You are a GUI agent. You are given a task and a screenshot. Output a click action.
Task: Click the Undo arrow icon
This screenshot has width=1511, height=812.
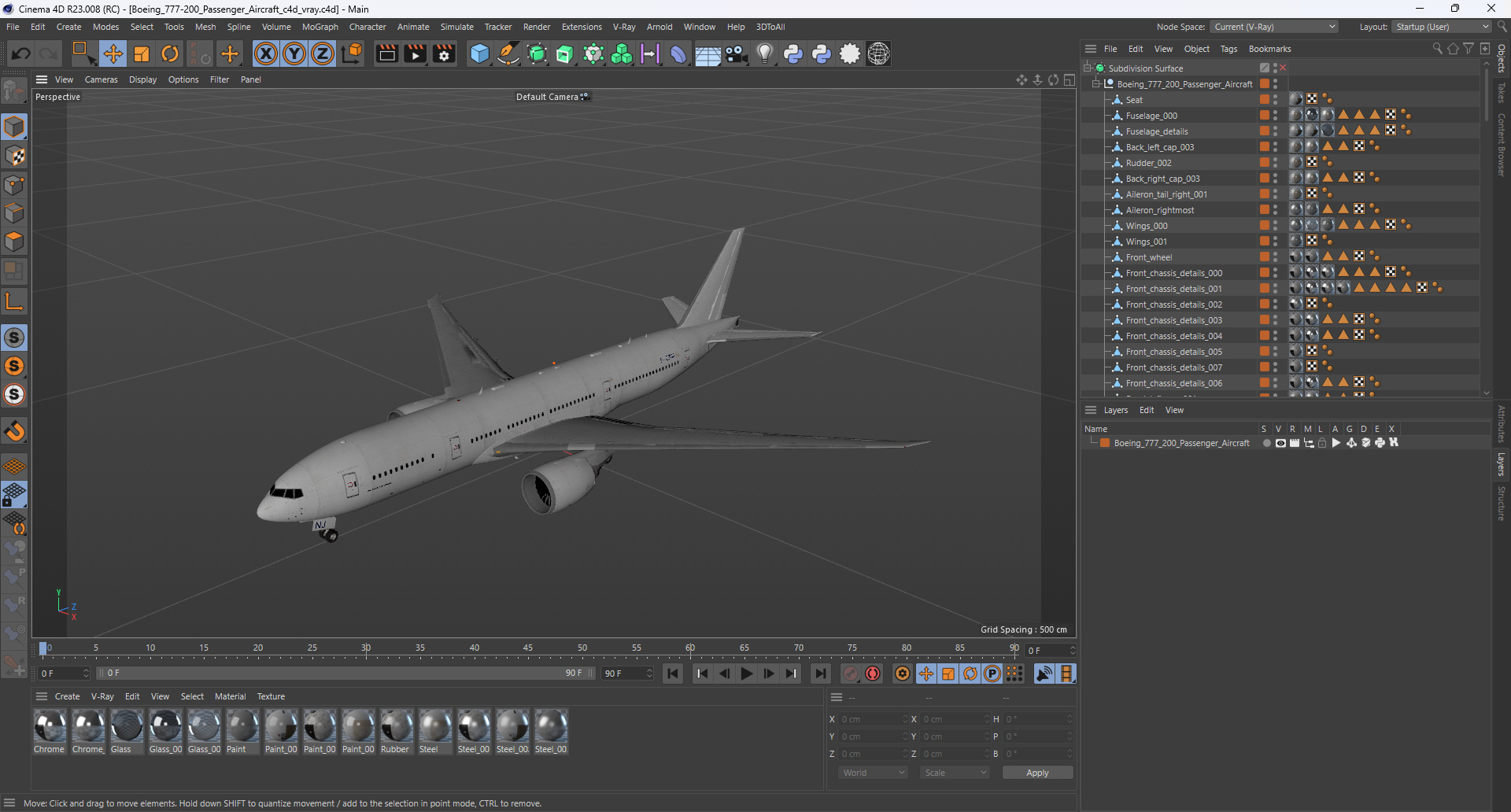pyautogui.click(x=21, y=54)
